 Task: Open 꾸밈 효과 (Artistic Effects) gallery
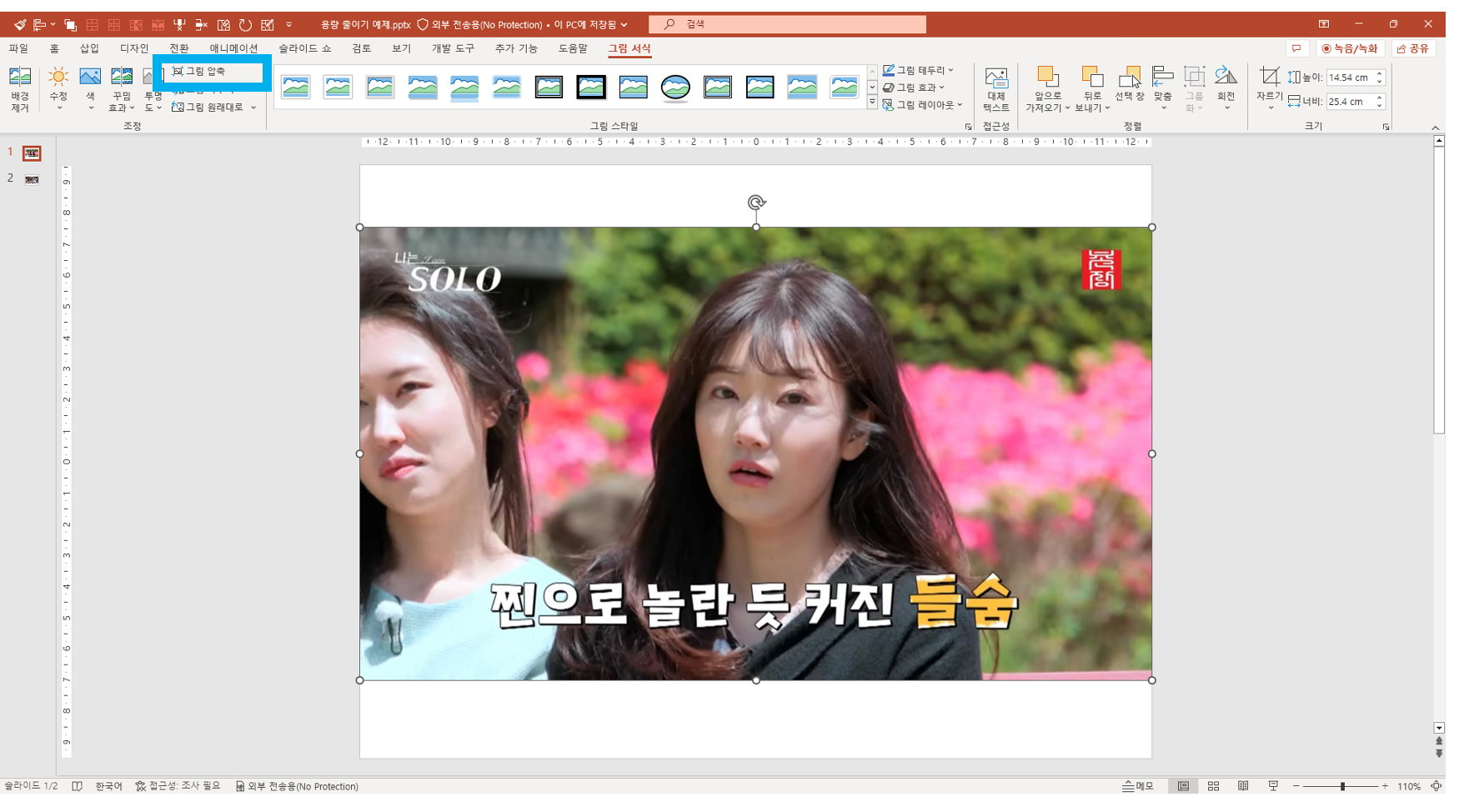(122, 89)
